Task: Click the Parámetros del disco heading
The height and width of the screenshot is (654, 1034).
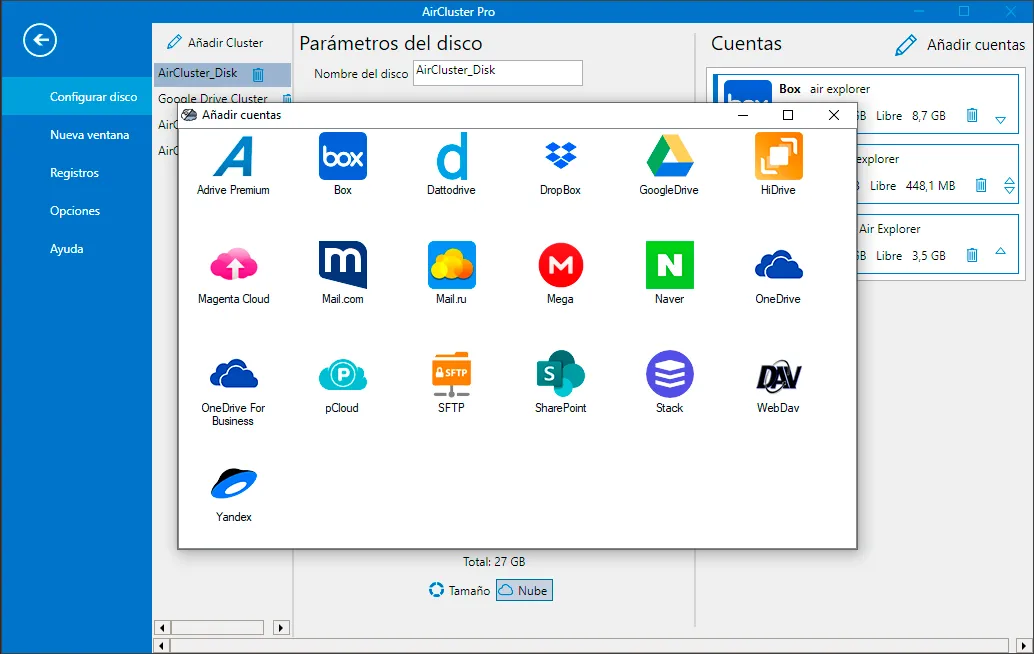Action: pyautogui.click(x=390, y=44)
